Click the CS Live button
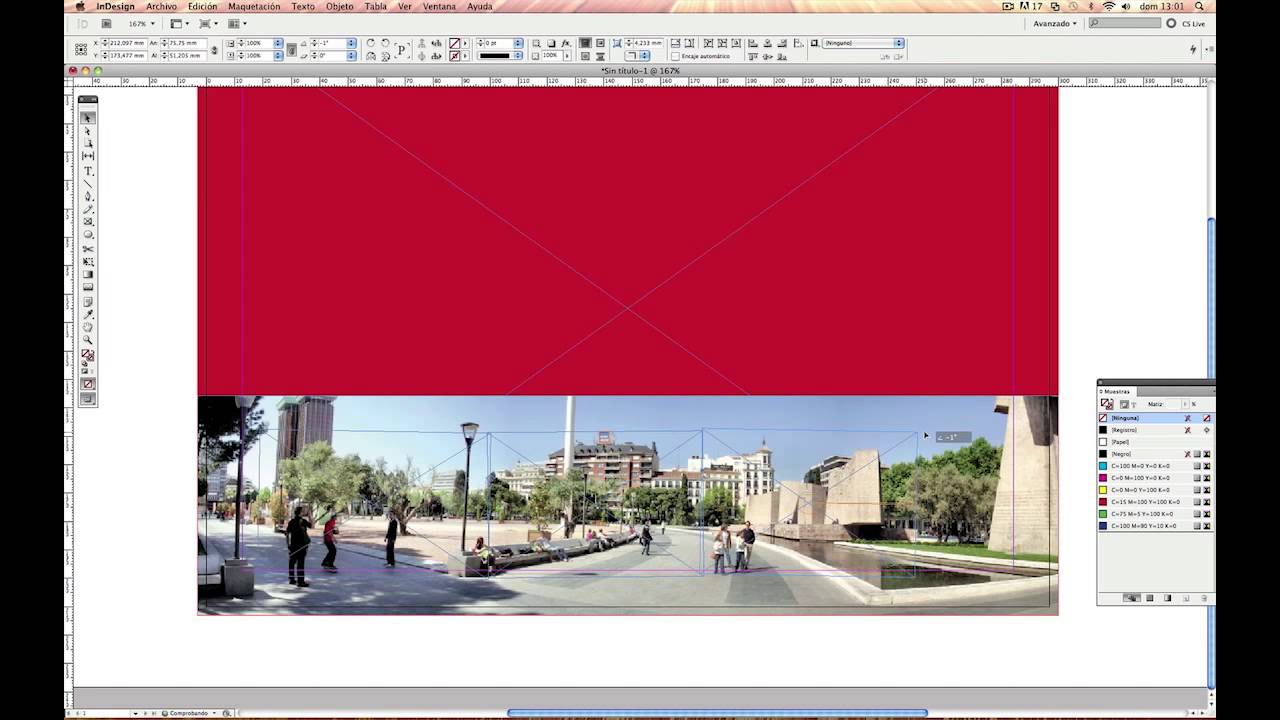Viewport: 1280px width, 720px height. (x=1187, y=23)
